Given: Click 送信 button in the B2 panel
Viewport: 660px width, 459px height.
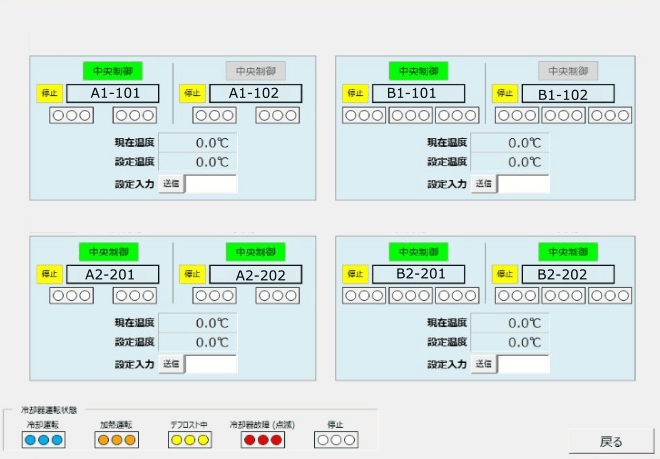Looking at the screenshot, I should click(x=484, y=364).
